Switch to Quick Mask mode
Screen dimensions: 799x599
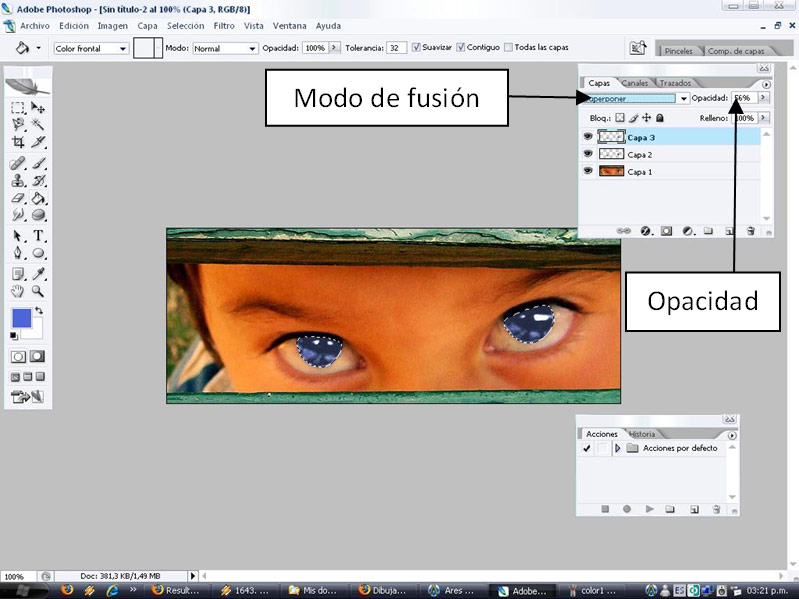(x=37, y=356)
